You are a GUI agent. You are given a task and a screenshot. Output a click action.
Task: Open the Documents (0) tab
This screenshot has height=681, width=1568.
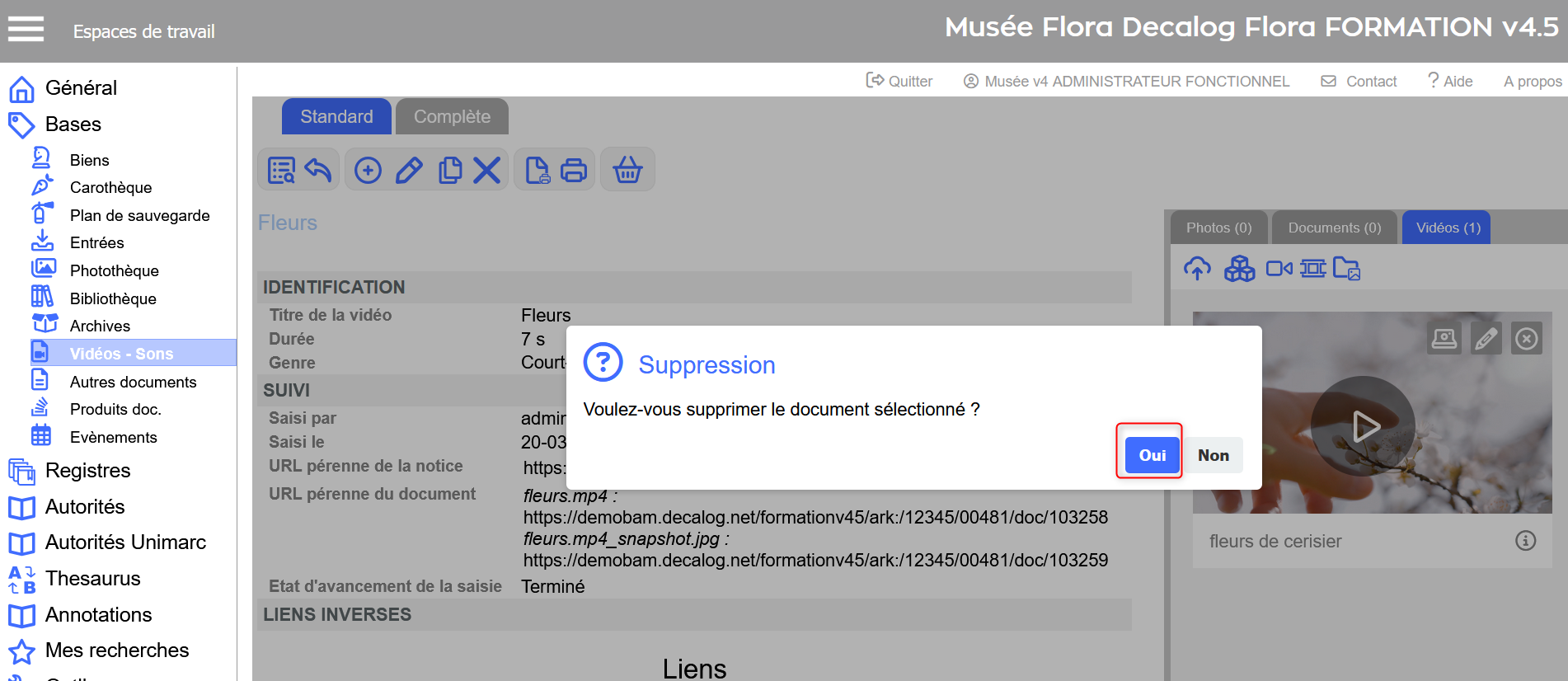pyautogui.click(x=1334, y=228)
